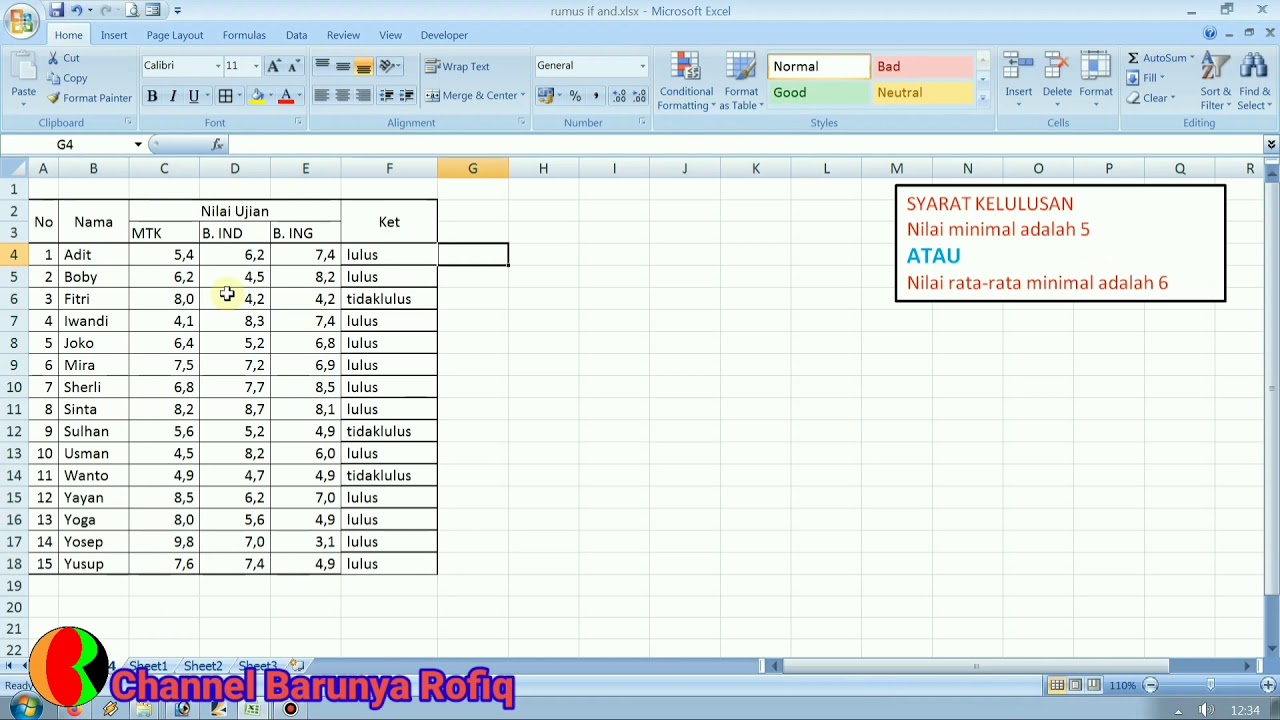Screen dimensions: 1280x720
Task: Click Delete in Cells group
Action: pos(1057,80)
